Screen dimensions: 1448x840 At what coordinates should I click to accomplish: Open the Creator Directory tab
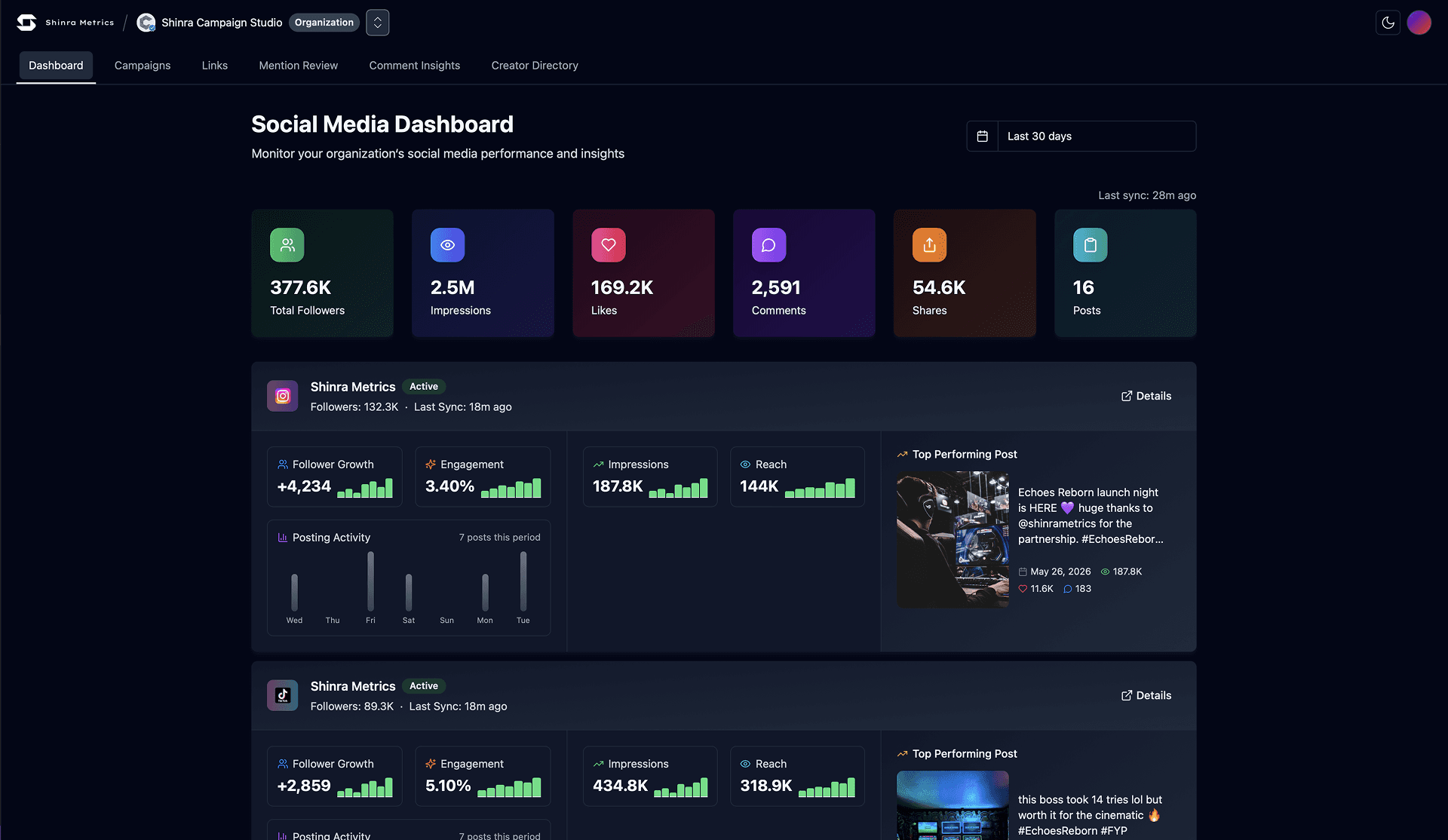click(535, 66)
